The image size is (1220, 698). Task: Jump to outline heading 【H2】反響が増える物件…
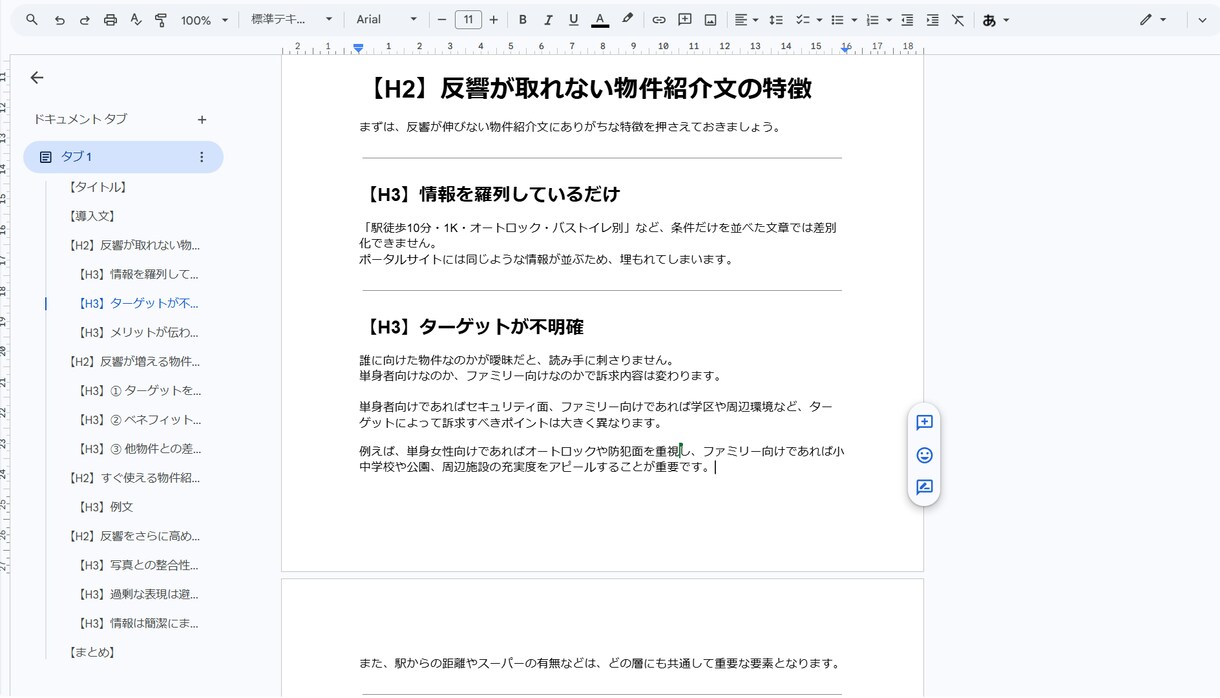pos(134,361)
